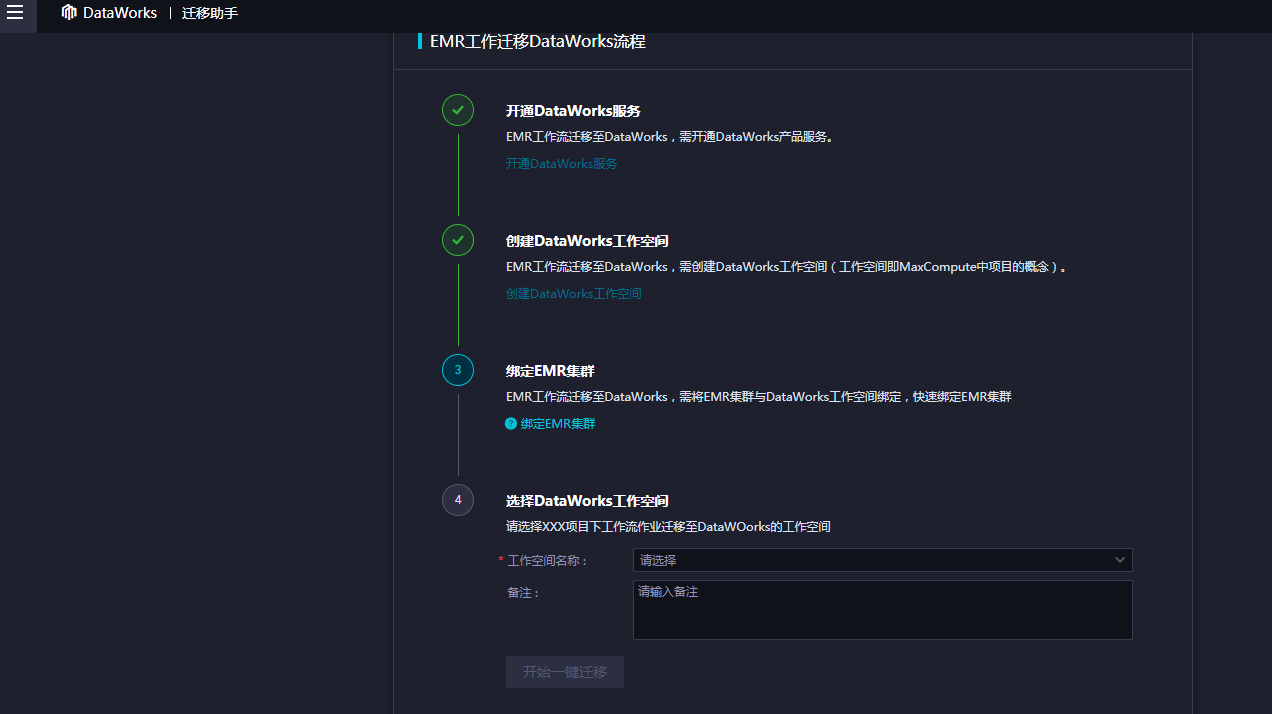Expand the 工作空间名称 dropdown arrow

pyautogui.click(x=1120, y=560)
